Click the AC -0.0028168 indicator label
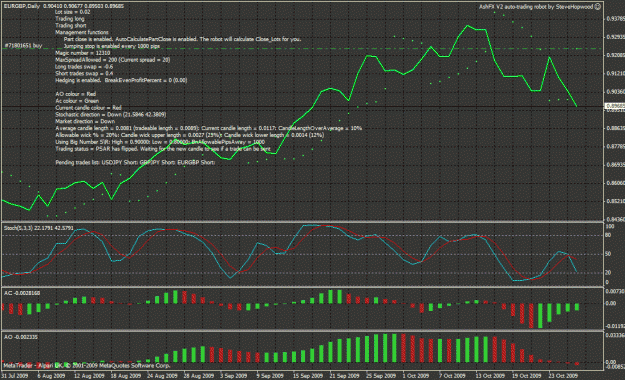The width and height of the screenshot is (625, 380). coord(22,293)
